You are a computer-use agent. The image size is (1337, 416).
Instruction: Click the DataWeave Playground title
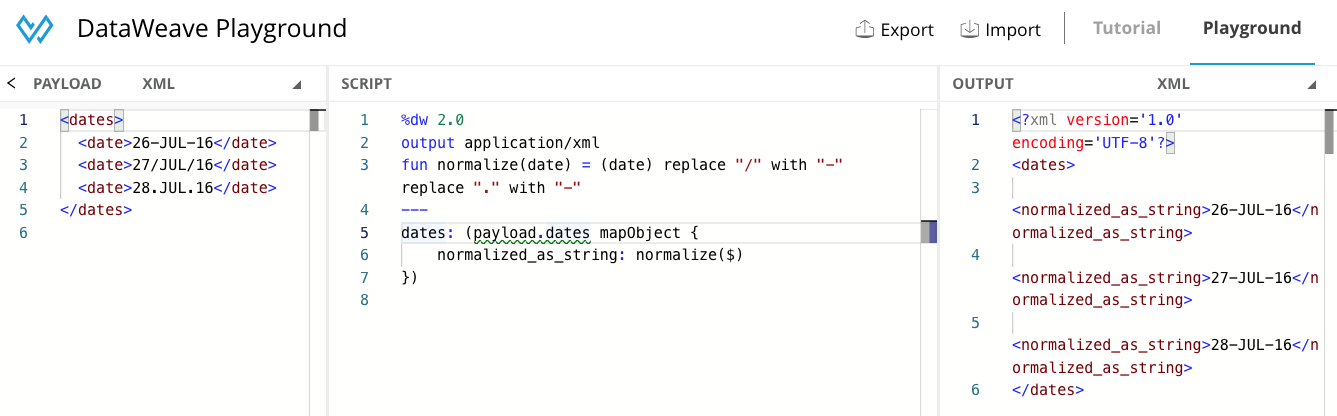tap(212, 29)
